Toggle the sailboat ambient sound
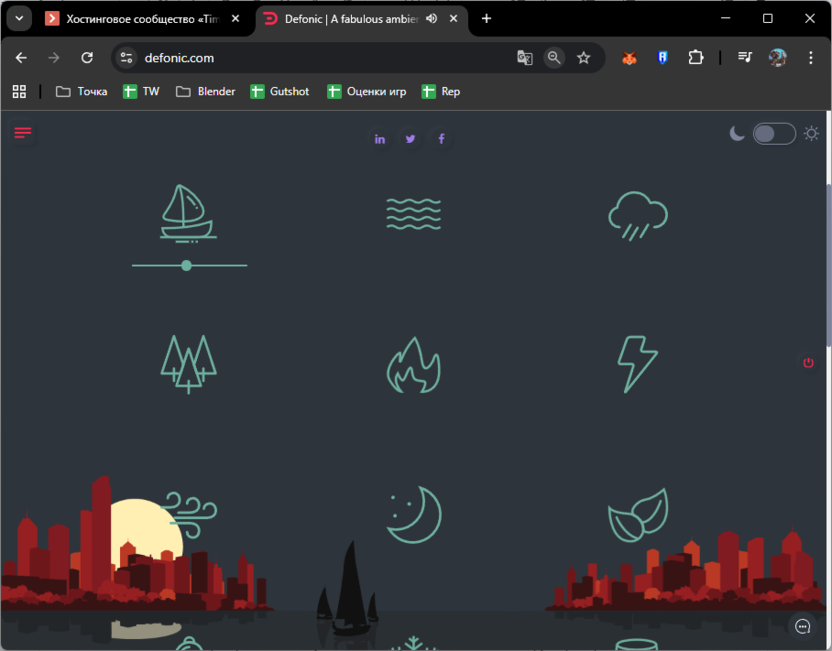Image resolution: width=832 pixels, height=651 pixels. tap(189, 213)
